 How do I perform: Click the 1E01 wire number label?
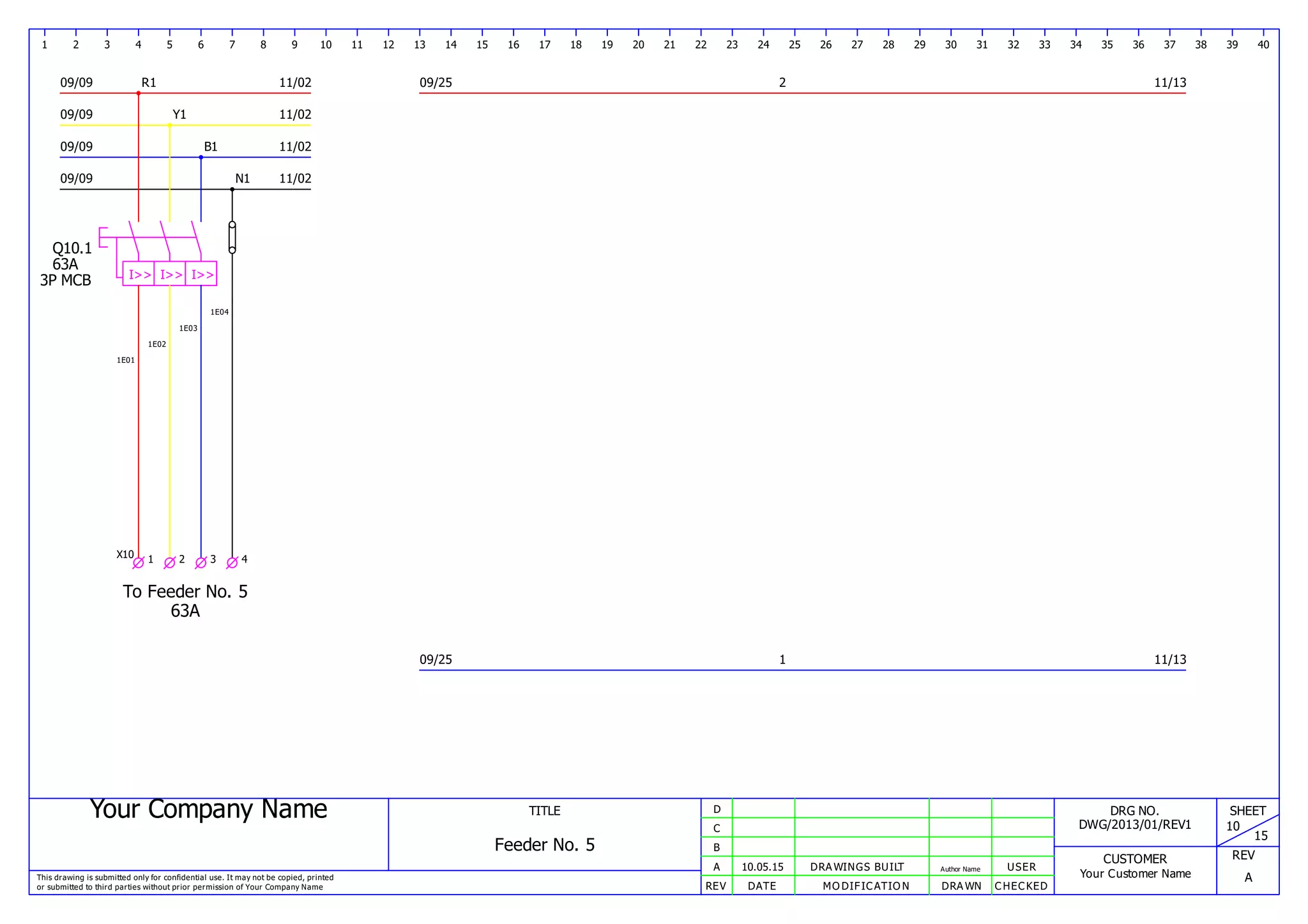coord(125,360)
